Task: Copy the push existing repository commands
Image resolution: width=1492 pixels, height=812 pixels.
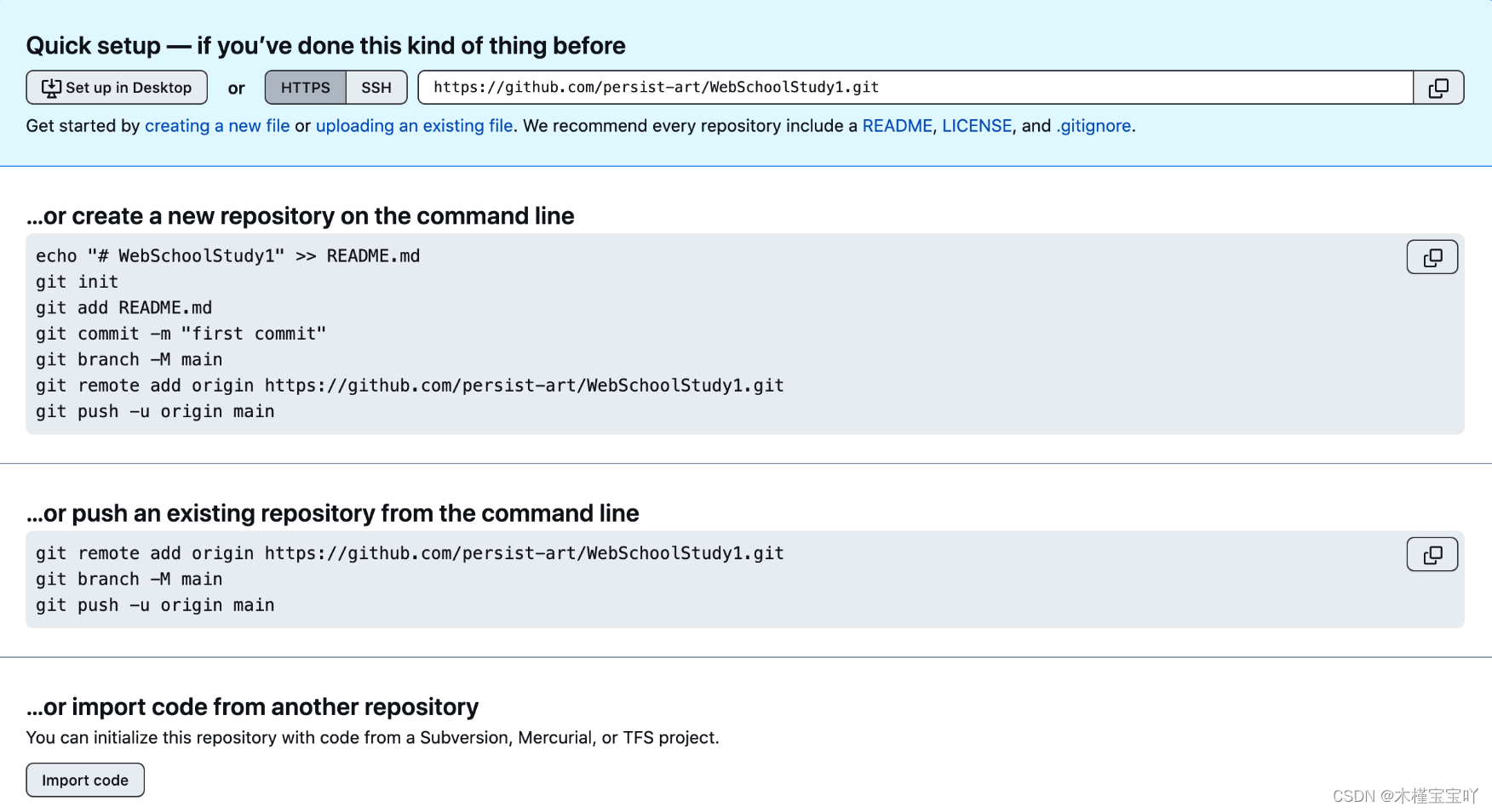Action: coord(1432,554)
